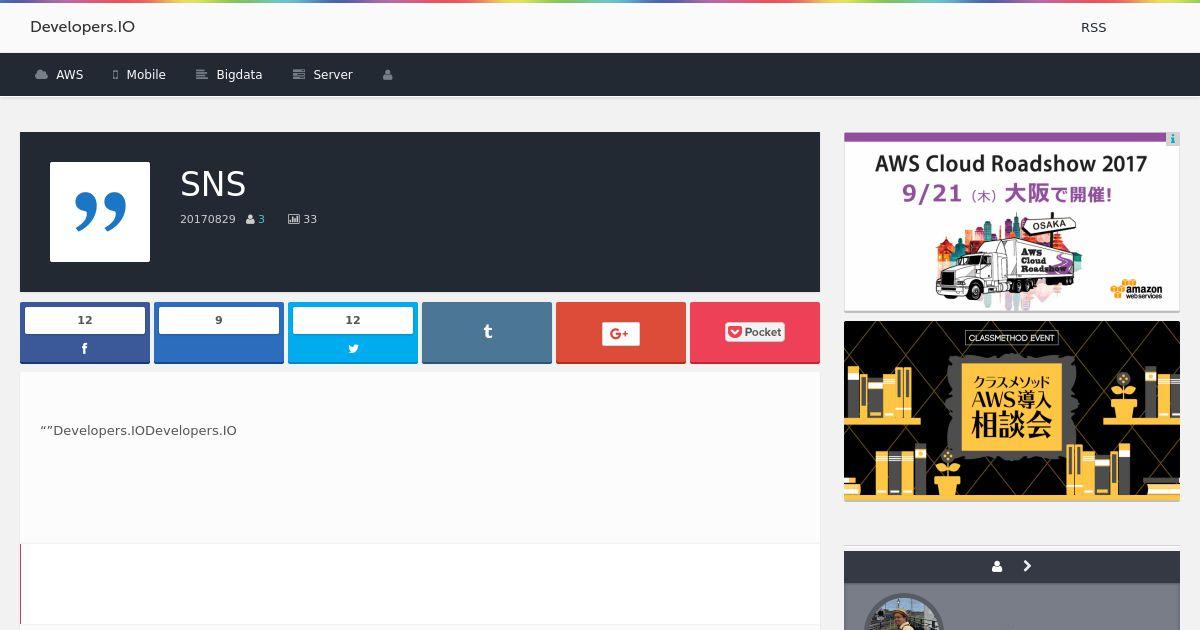Click the cloud icon beside AWS
Image resolution: width=1200 pixels, height=630 pixels.
(x=41, y=75)
